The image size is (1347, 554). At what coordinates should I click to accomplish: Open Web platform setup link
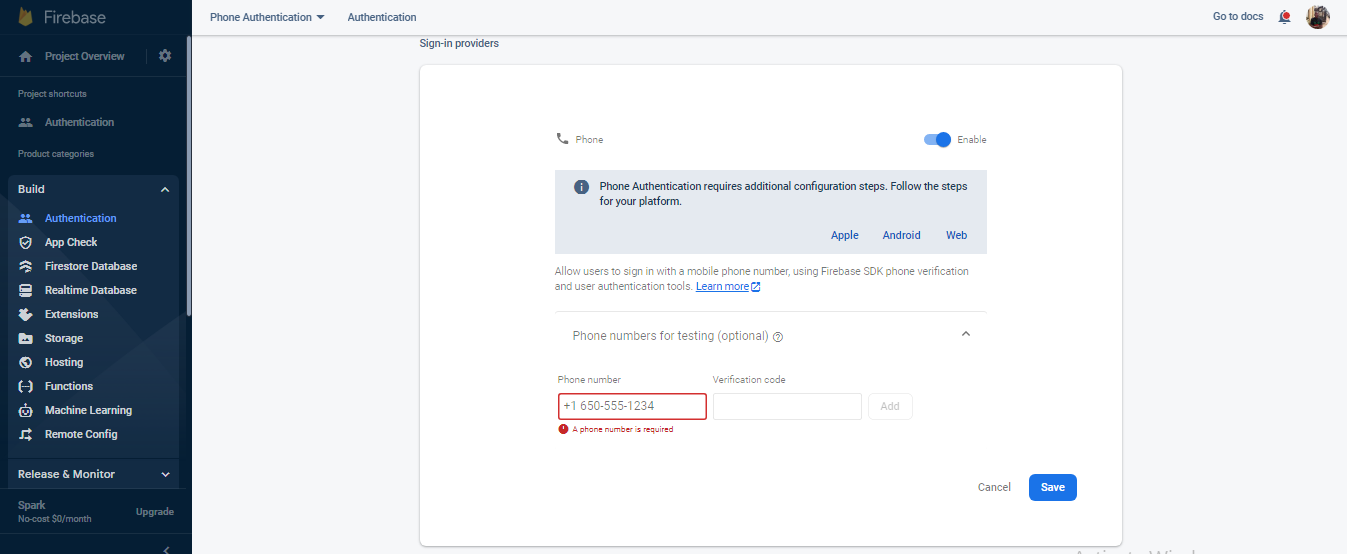(x=957, y=235)
